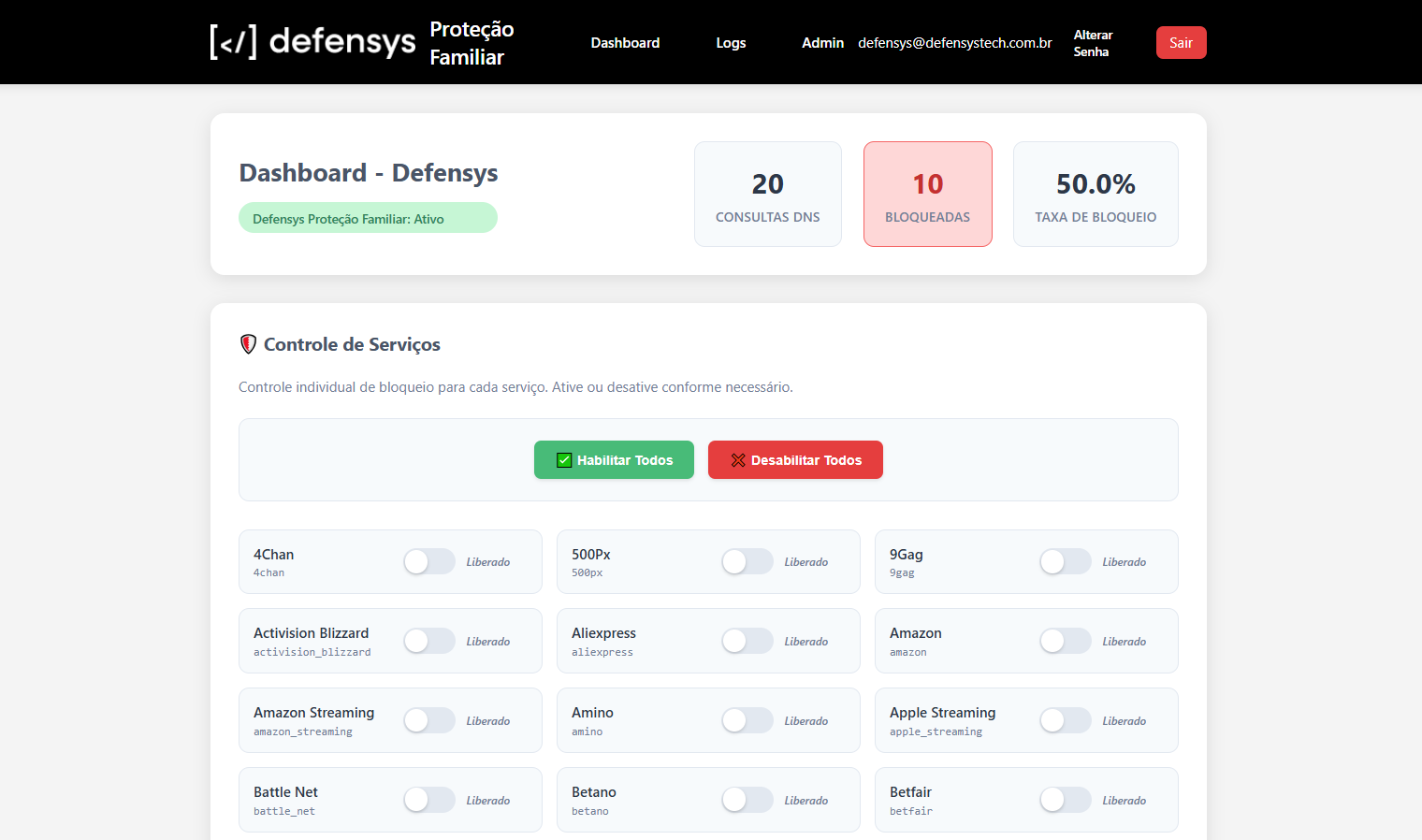Open the Dashboard menu item
This screenshot has height=840, width=1422.
coord(625,43)
